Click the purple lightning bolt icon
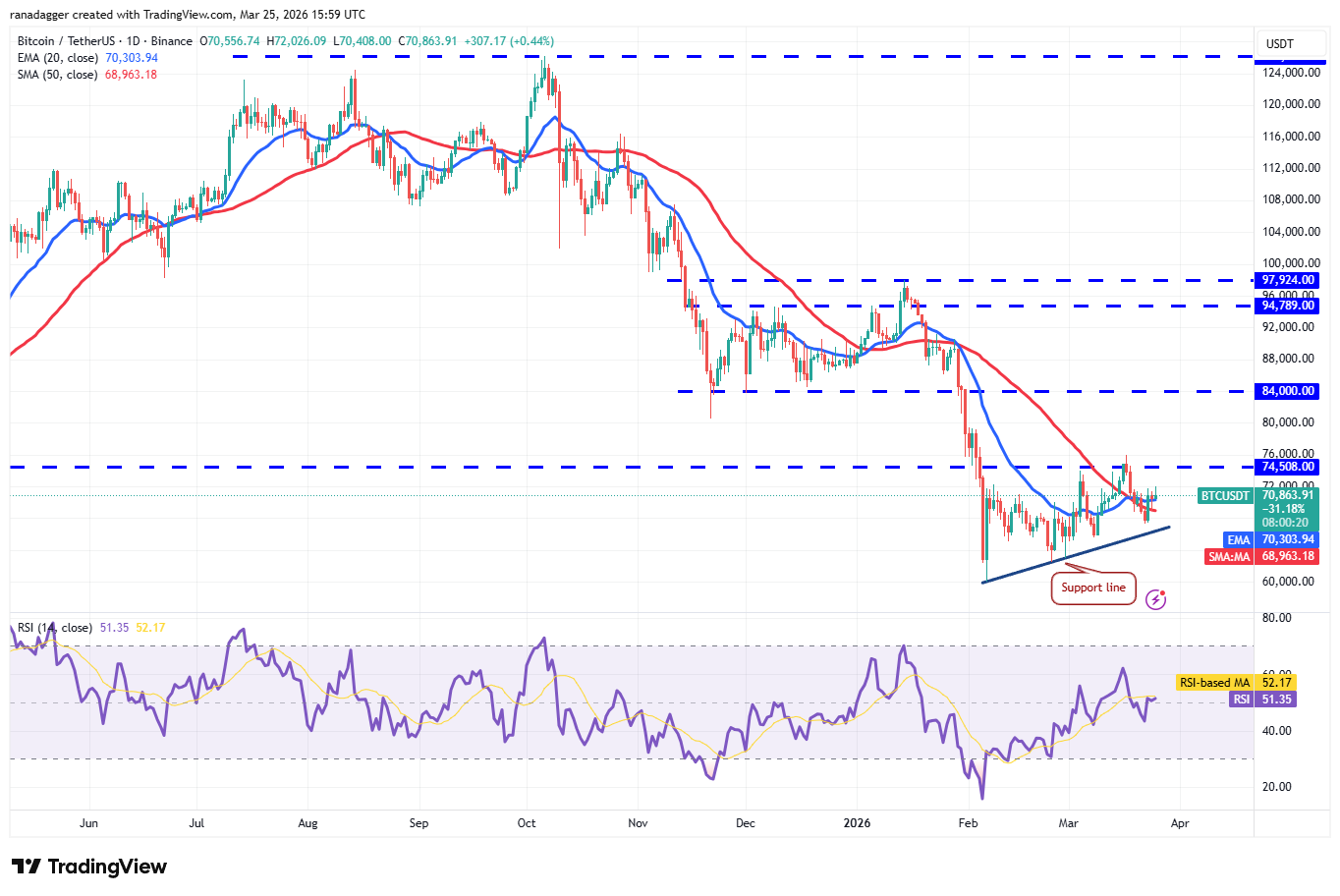 [x=1155, y=599]
